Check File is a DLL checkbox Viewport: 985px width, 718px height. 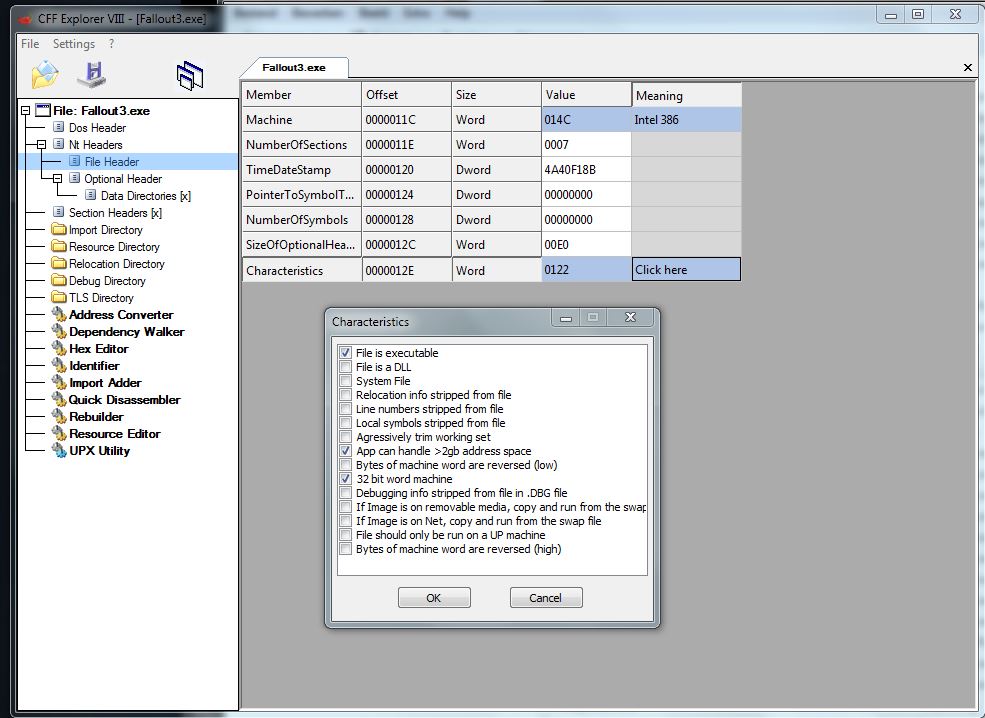click(x=346, y=366)
